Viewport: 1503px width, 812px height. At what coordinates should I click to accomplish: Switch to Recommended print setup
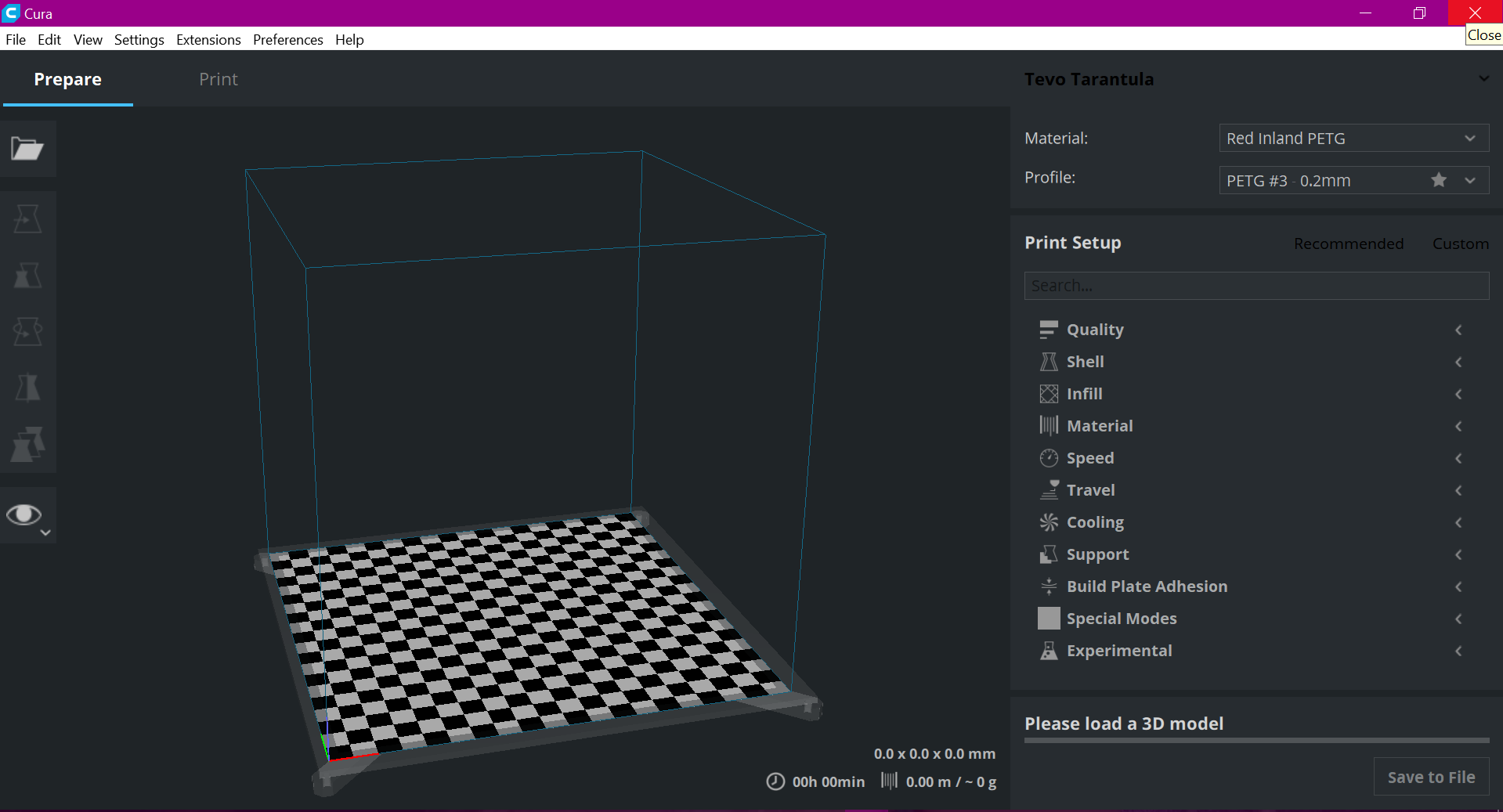click(1348, 244)
